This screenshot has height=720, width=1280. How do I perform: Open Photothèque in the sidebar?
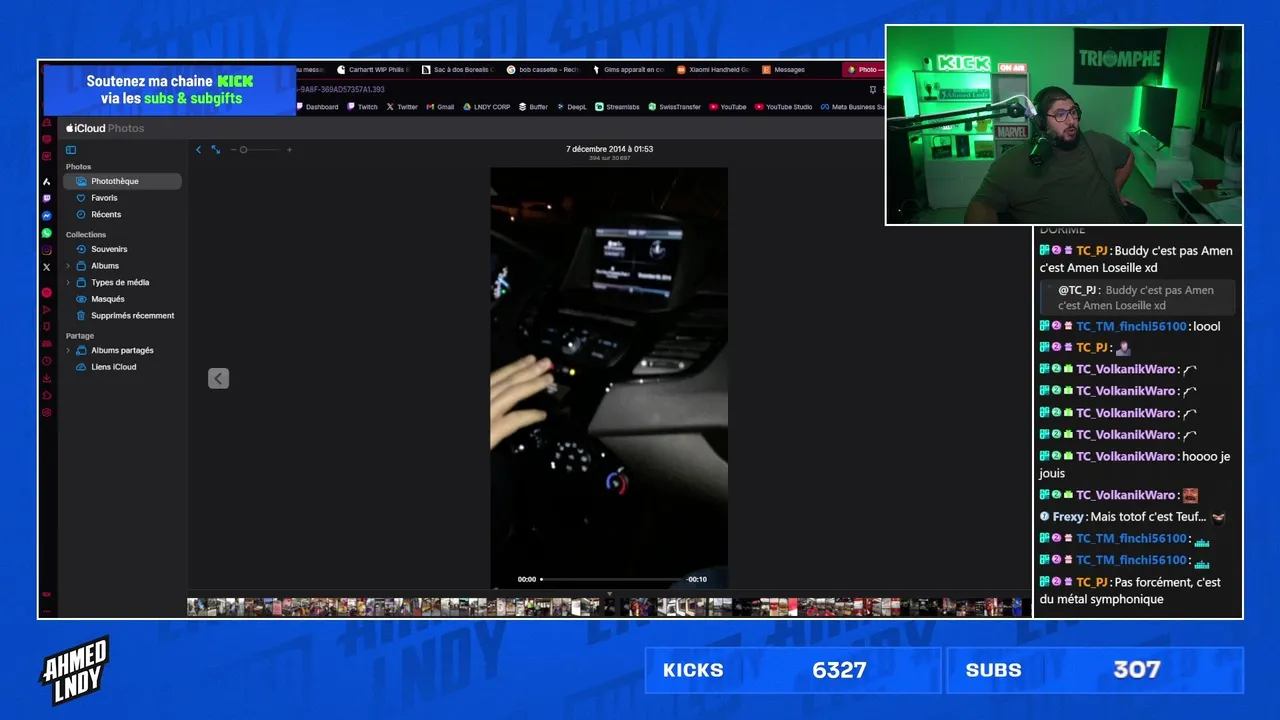coord(122,181)
